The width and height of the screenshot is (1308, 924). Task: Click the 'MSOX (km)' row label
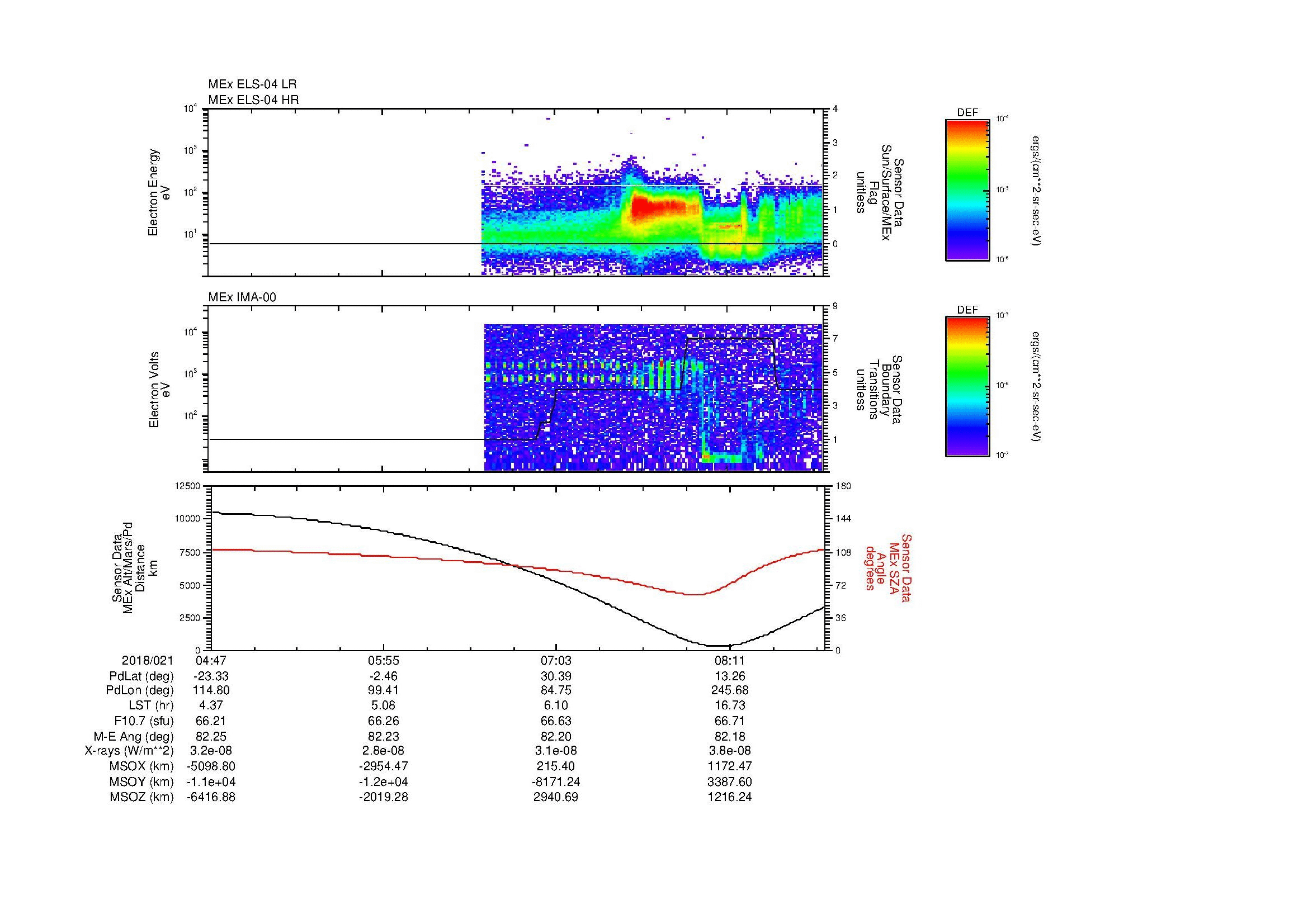click(x=141, y=766)
